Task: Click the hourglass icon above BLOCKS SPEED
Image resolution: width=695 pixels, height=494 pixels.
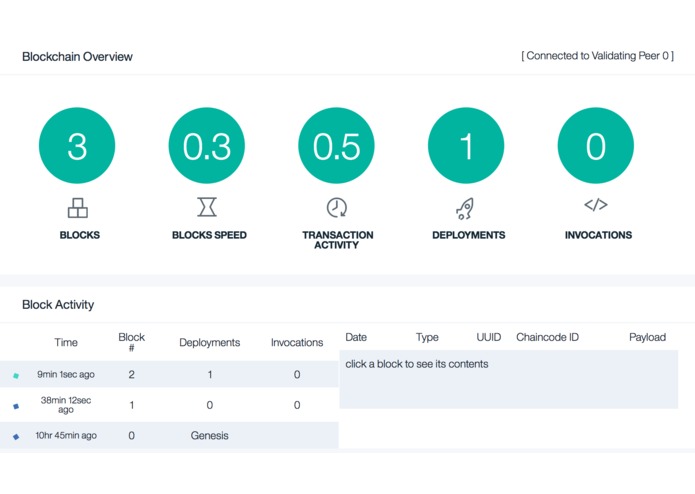Action: point(207,207)
